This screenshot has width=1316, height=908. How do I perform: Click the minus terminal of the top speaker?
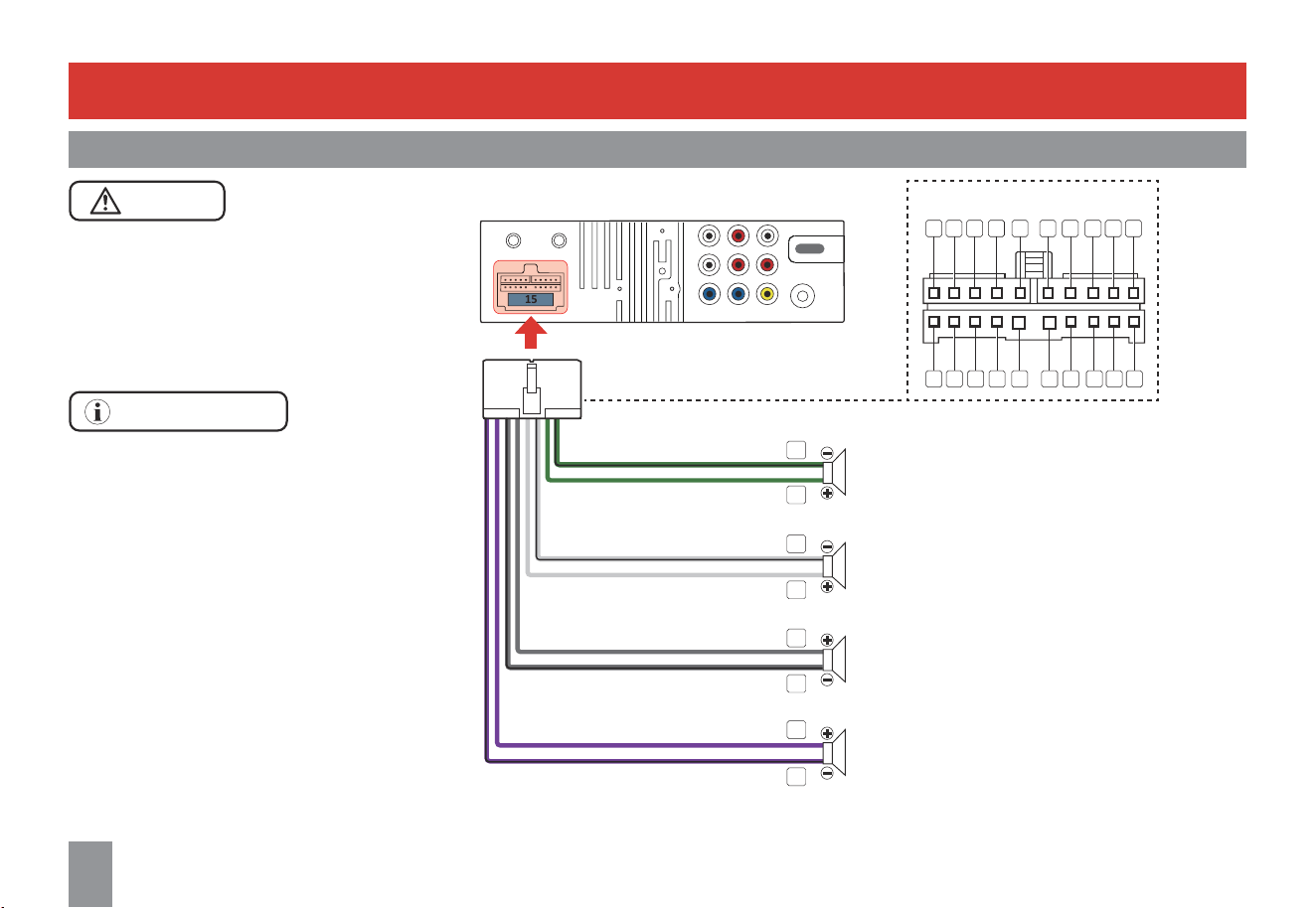click(x=827, y=453)
